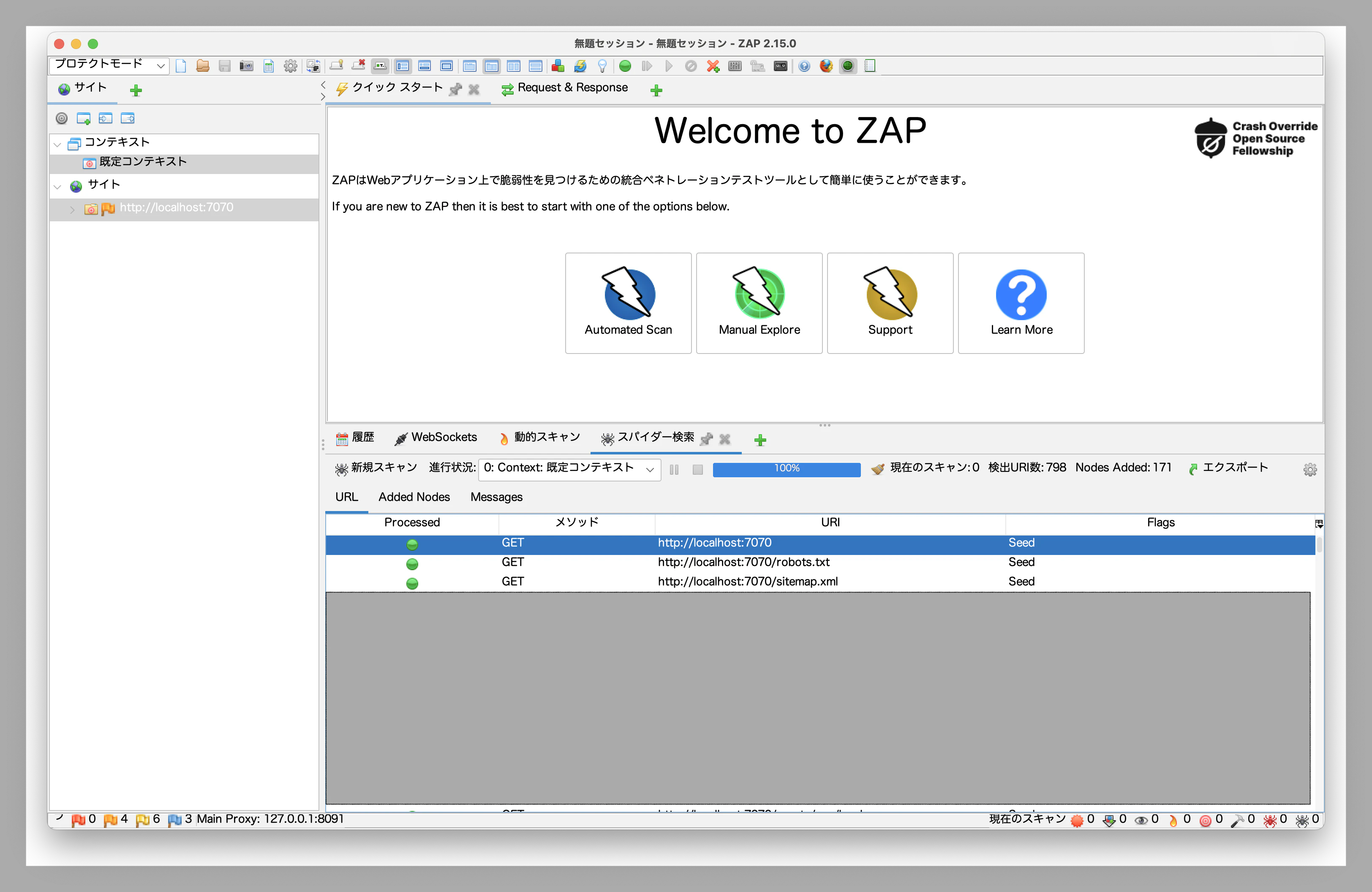
Task: Click the session snapshot camera icon
Action: 246,66
